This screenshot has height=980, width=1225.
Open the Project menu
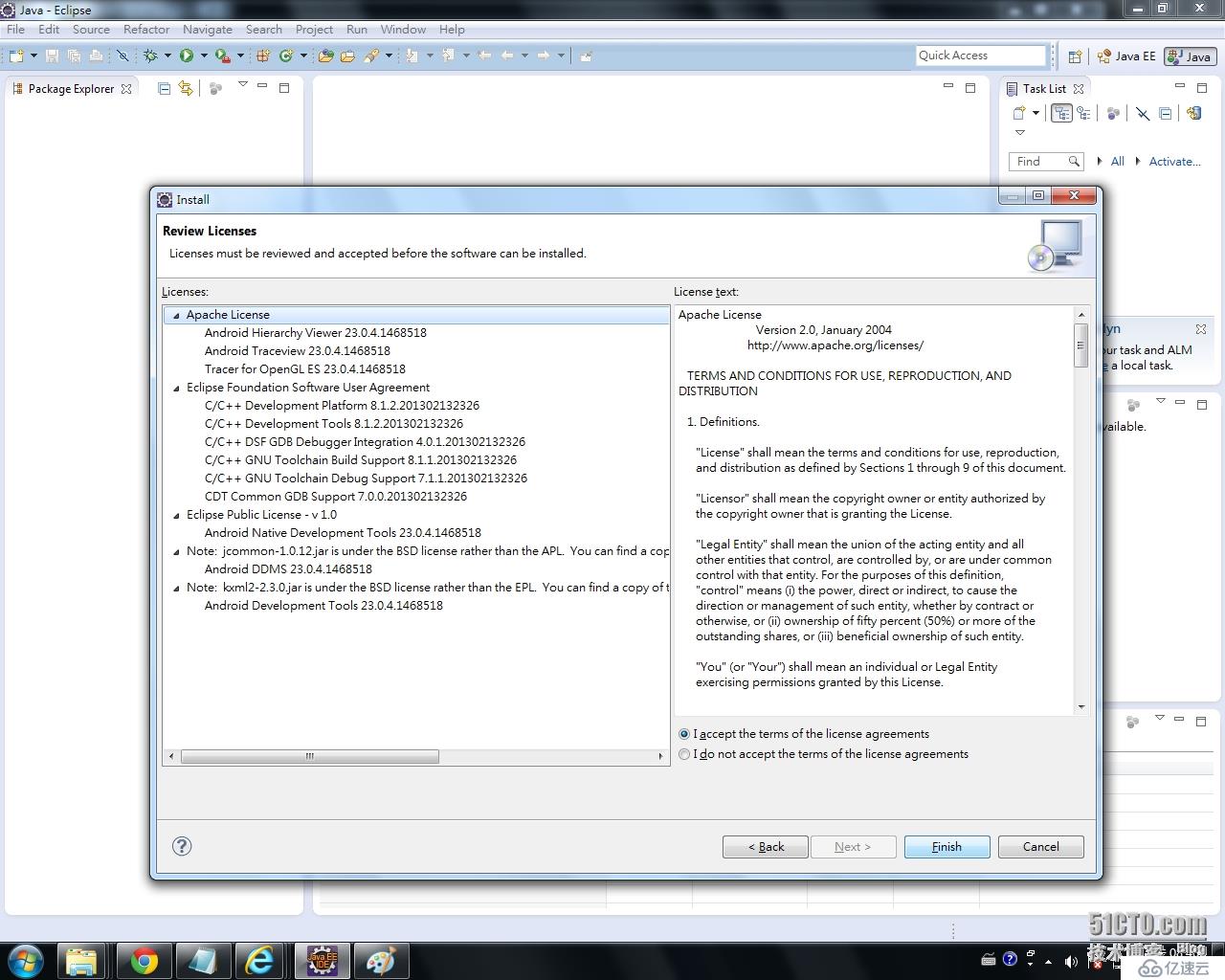tap(314, 30)
